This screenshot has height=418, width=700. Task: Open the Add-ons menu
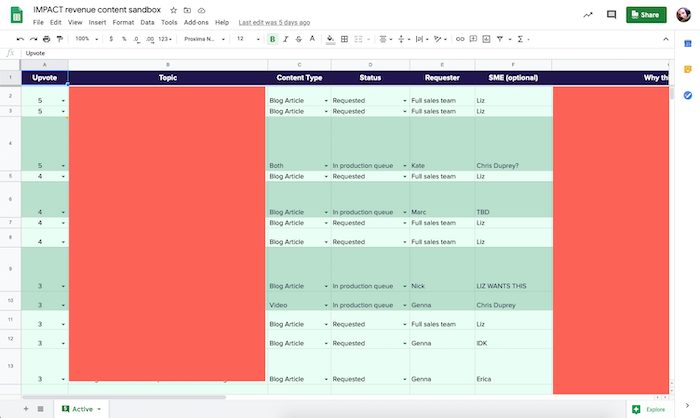196,22
